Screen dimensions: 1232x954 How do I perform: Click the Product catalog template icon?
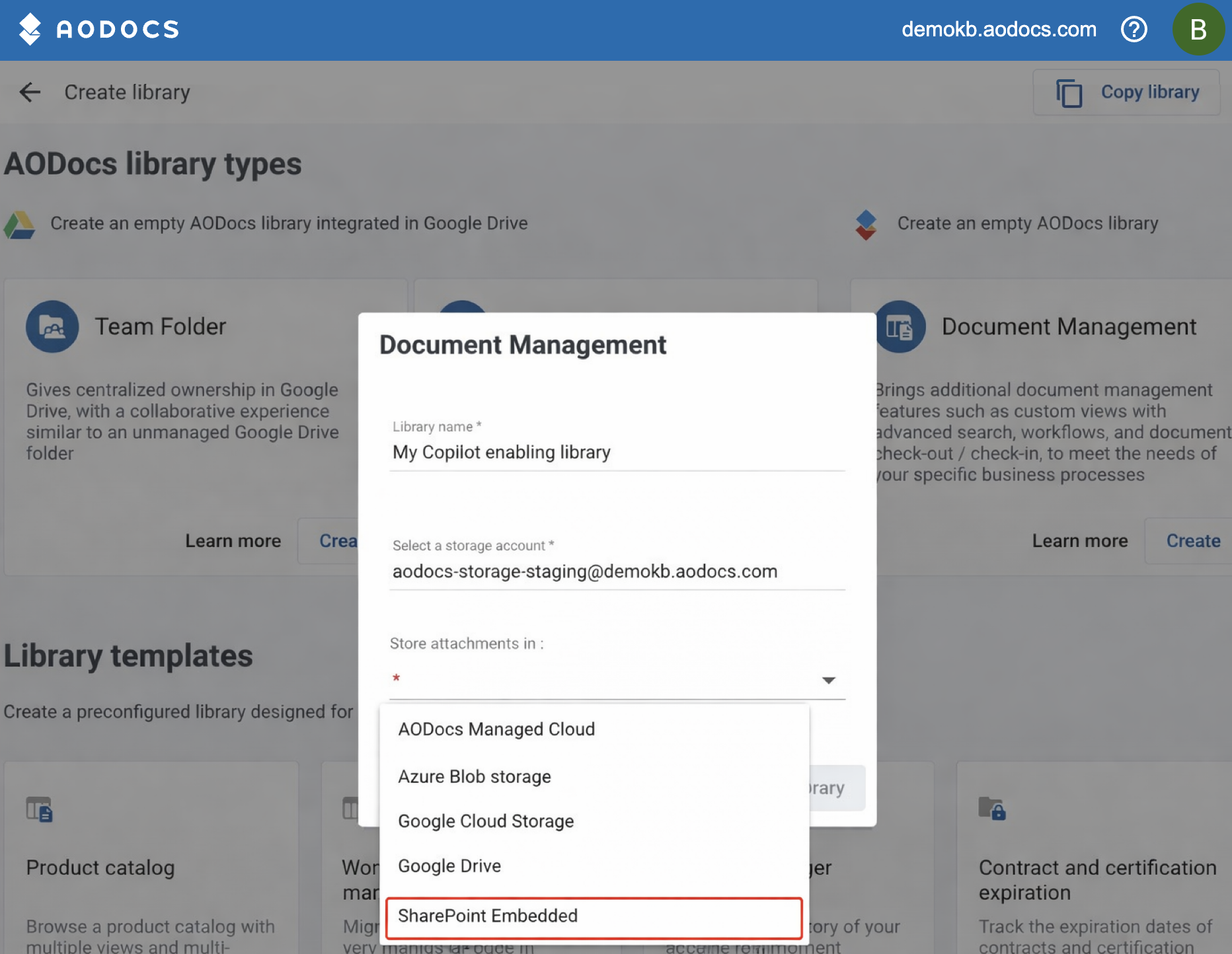(39, 809)
